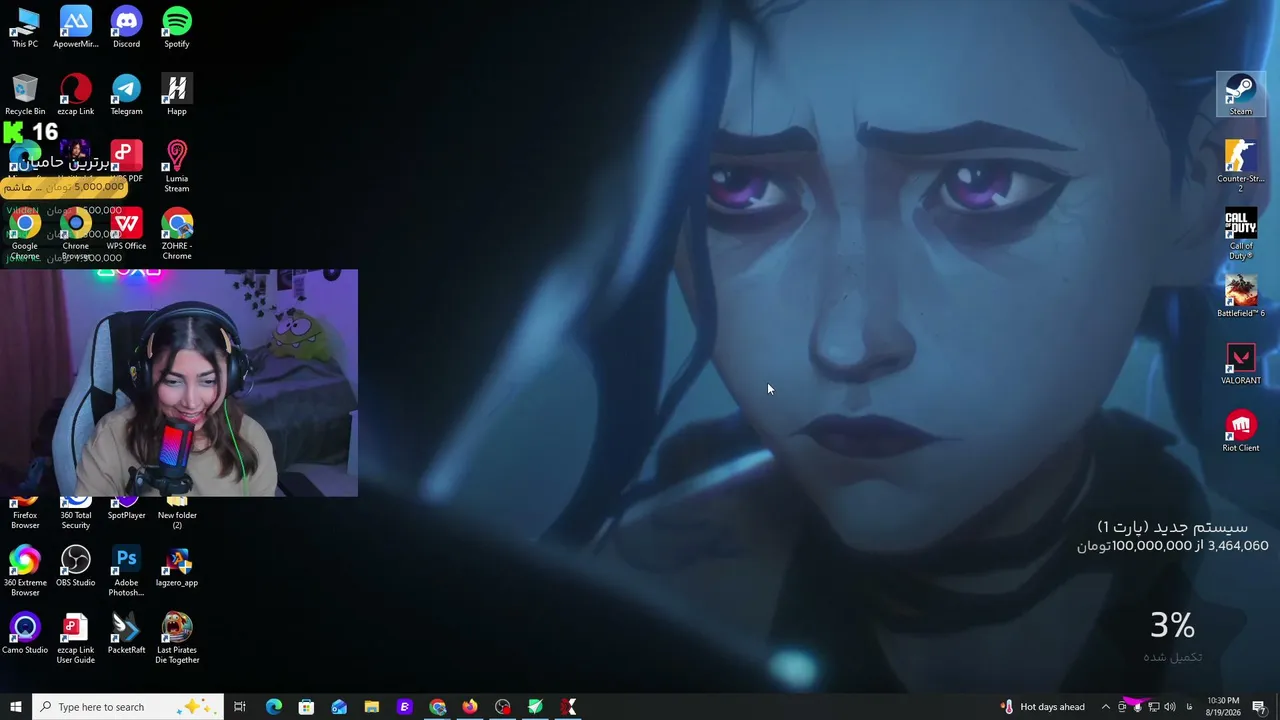Select the Riot Client desktop shortcut
The width and height of the screenshot is (1280, 720).
pyautogui.click(x=1241, y=431)
